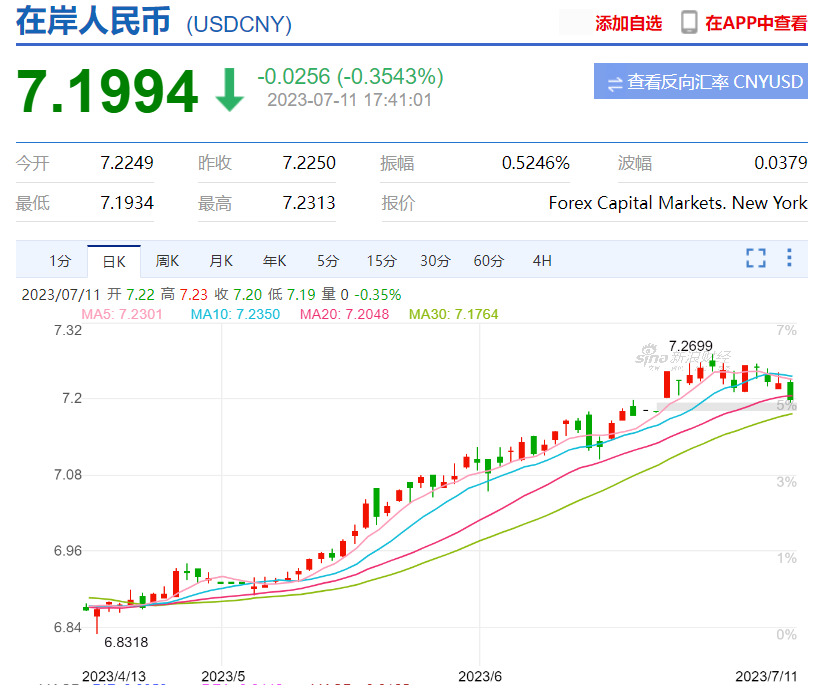Image resolution: width=827 pixels, height=685 pixels.
Task: Click 添加自选 to add to watchlist
Action: pos(628,24)
